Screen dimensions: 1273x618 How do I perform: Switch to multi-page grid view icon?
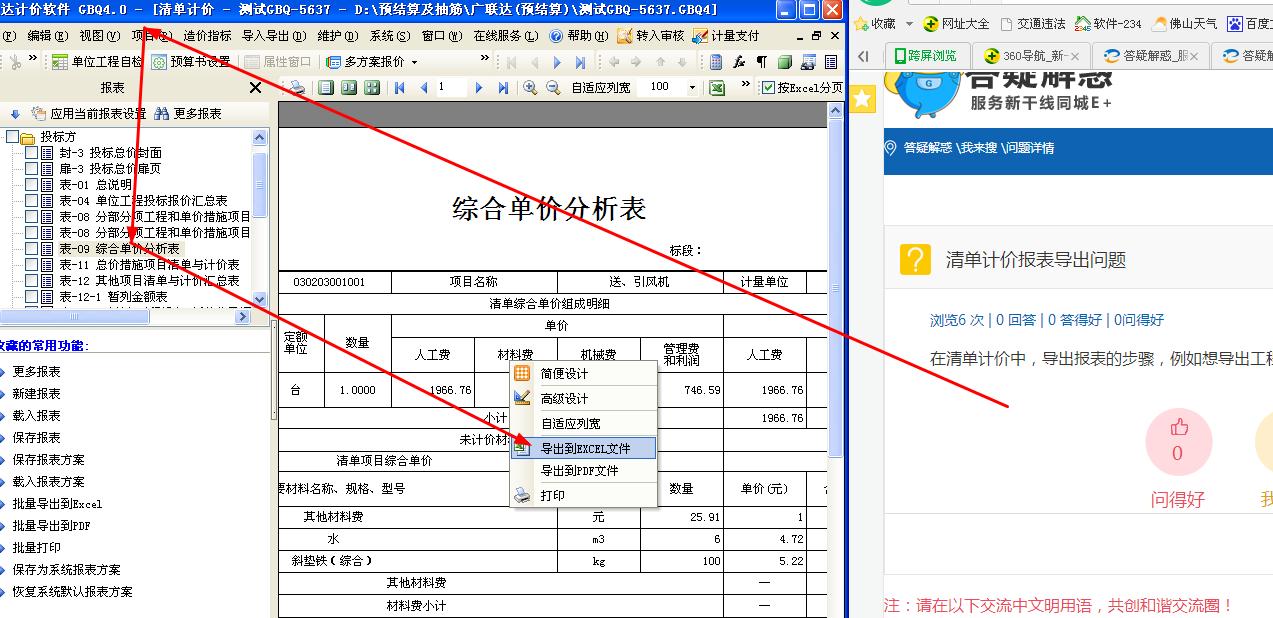pos(372,88)
